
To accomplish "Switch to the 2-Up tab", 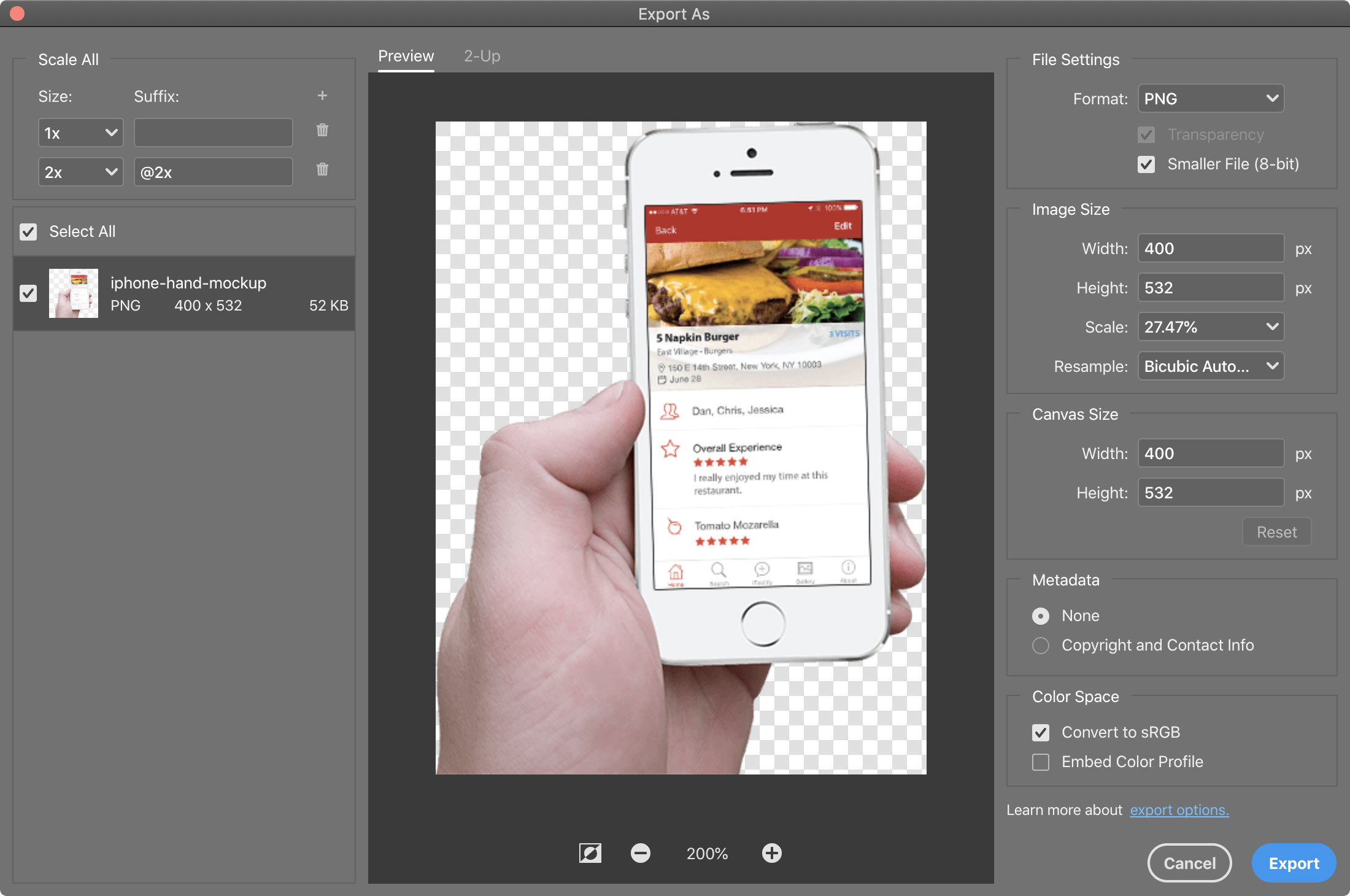I will pyautogui.click(x=482, y=56).
